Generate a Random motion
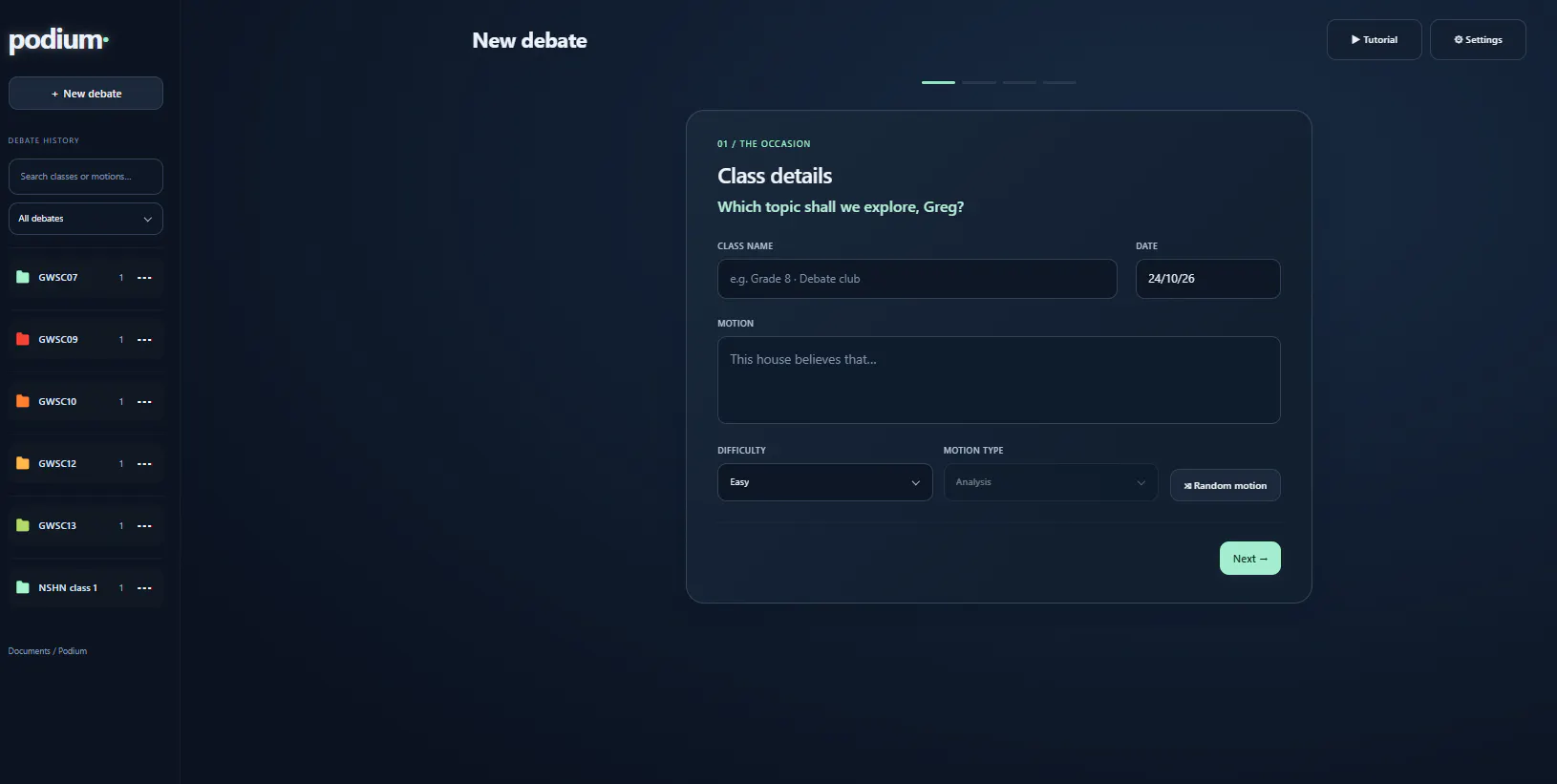 (x=1225, y=485)
